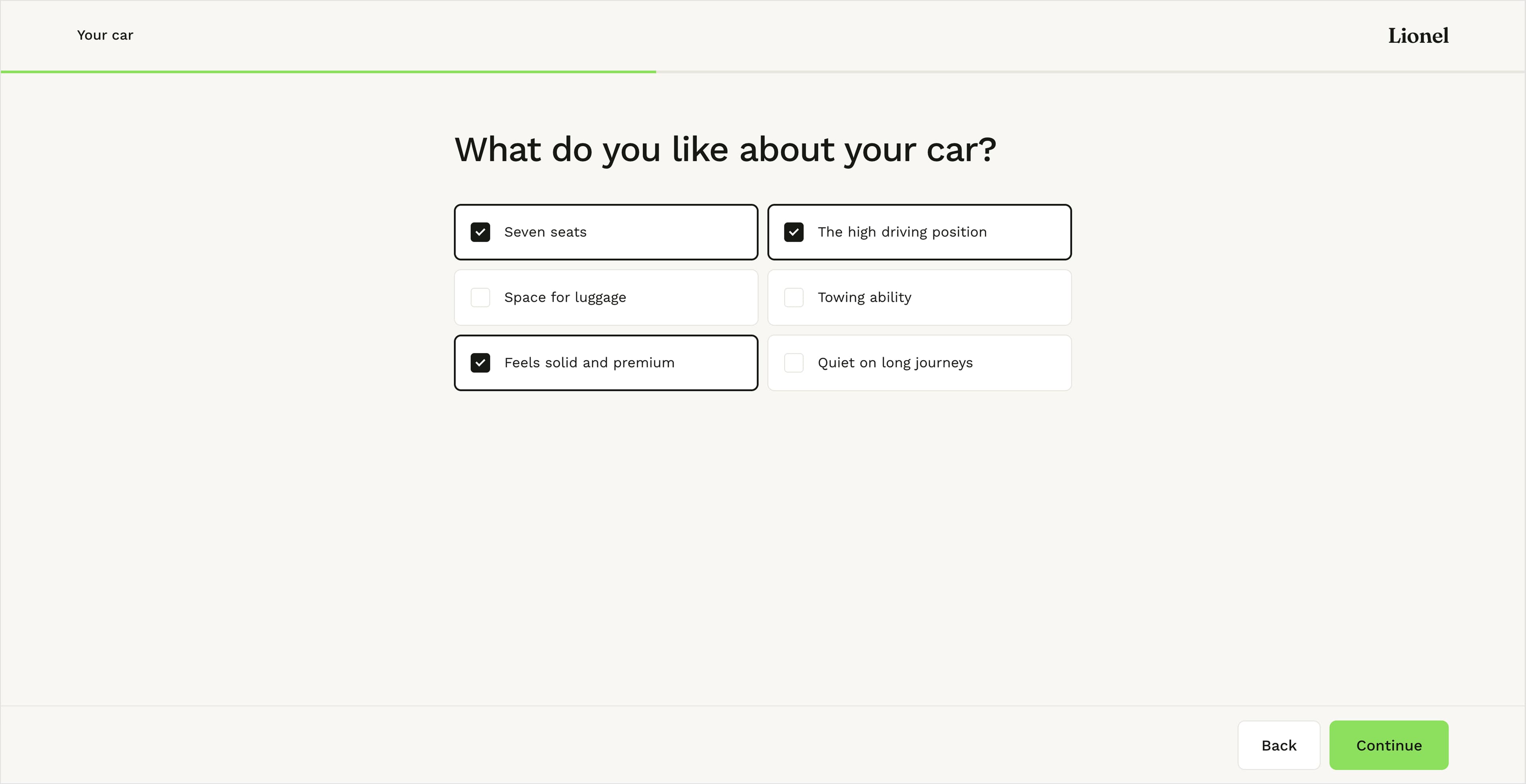The width and height of the screenshot is (1526, 784).
Task: Click the Lionel logo
Action: [x=1418, y=35]
